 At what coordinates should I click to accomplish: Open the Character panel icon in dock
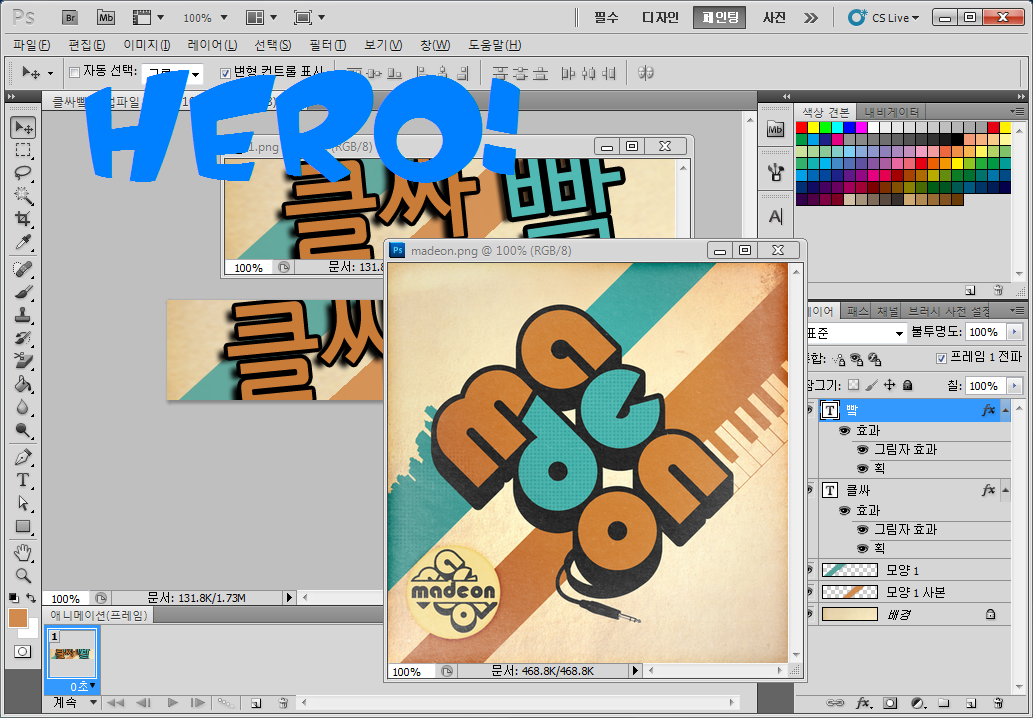coord(775,216)
